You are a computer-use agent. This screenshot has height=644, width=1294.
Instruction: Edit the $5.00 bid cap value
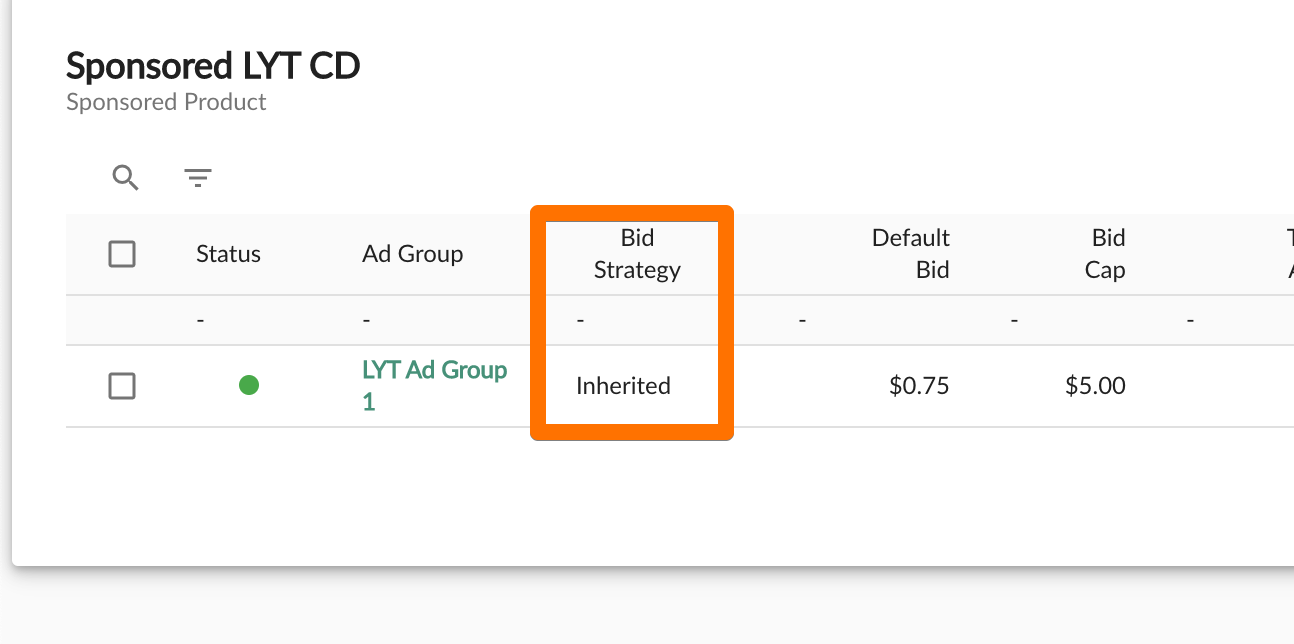tap(1095, 386)
